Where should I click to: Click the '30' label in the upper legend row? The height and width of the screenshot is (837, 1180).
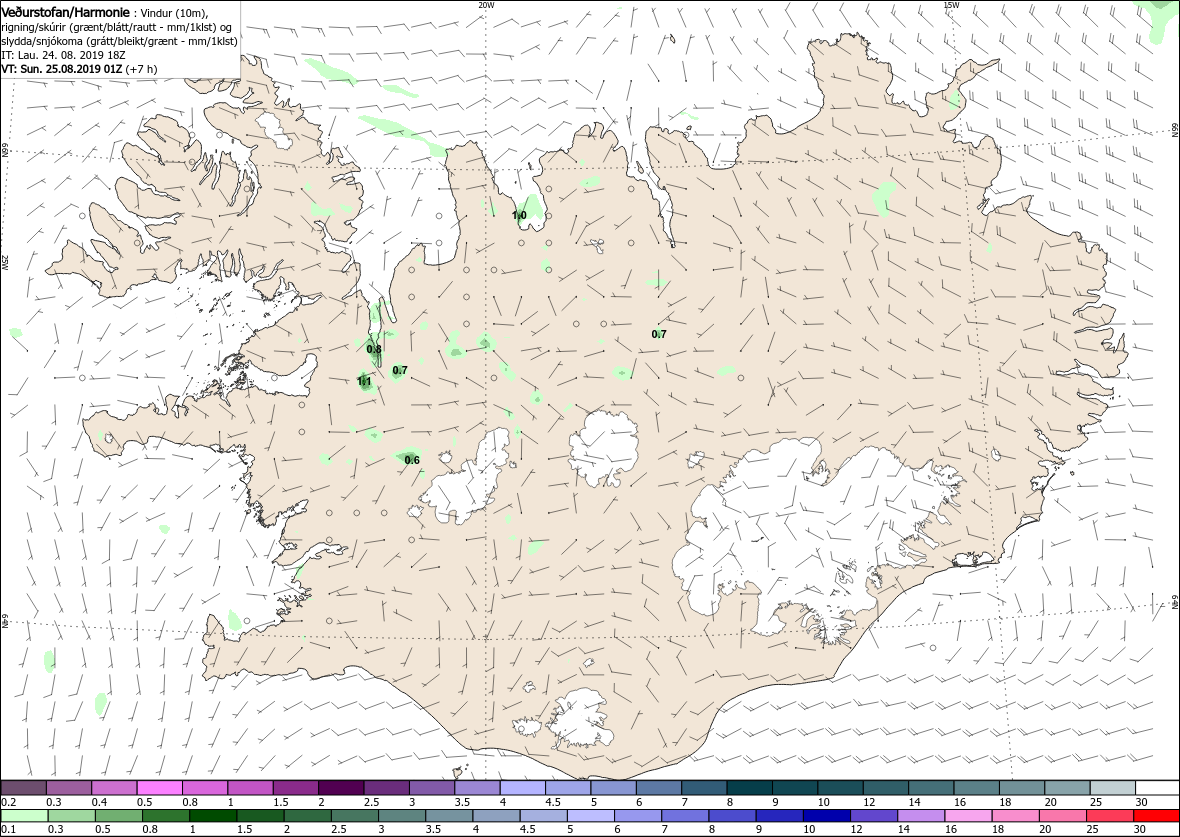[1140, 802]
